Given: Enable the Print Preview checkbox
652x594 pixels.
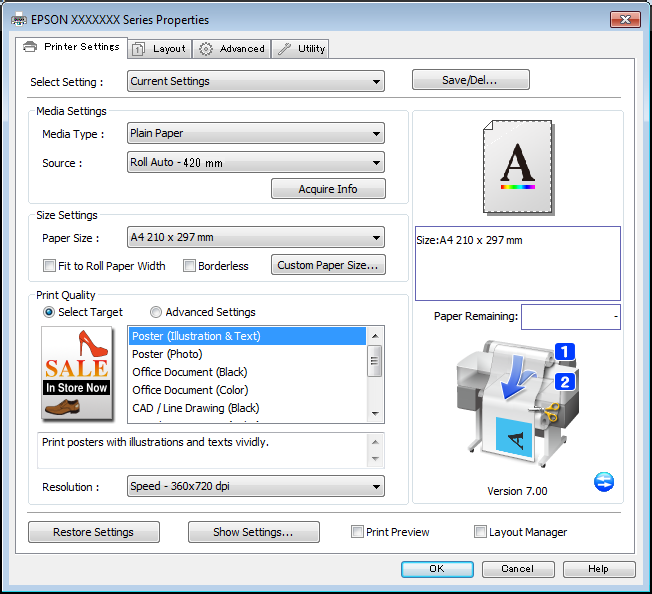Looking at the screenshot, I should (357, 532).
